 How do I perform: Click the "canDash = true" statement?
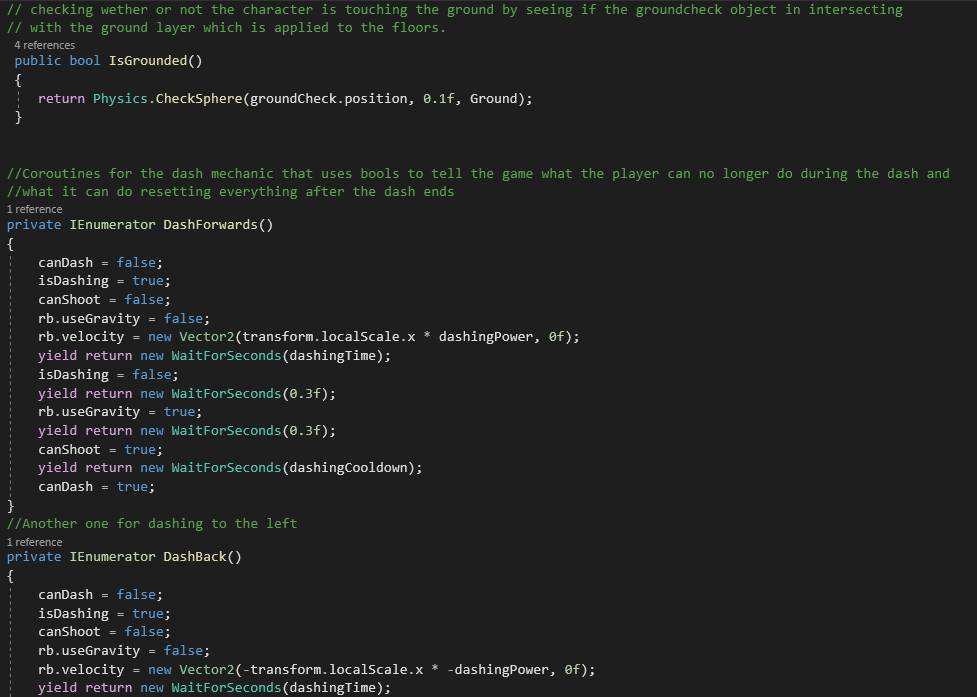pyautogui.click(x=93, y=487)
